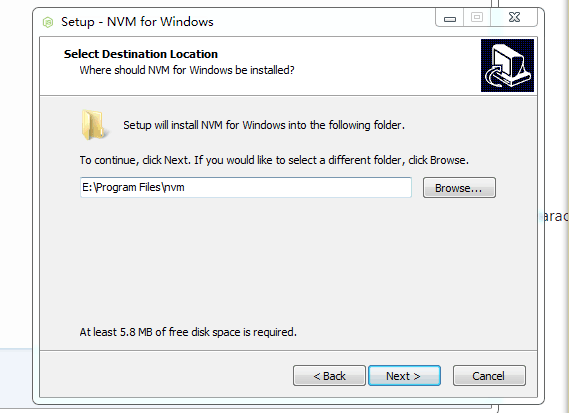Go back with the < Back button
The width and height of the screenshot is (569, 413).
329,376
